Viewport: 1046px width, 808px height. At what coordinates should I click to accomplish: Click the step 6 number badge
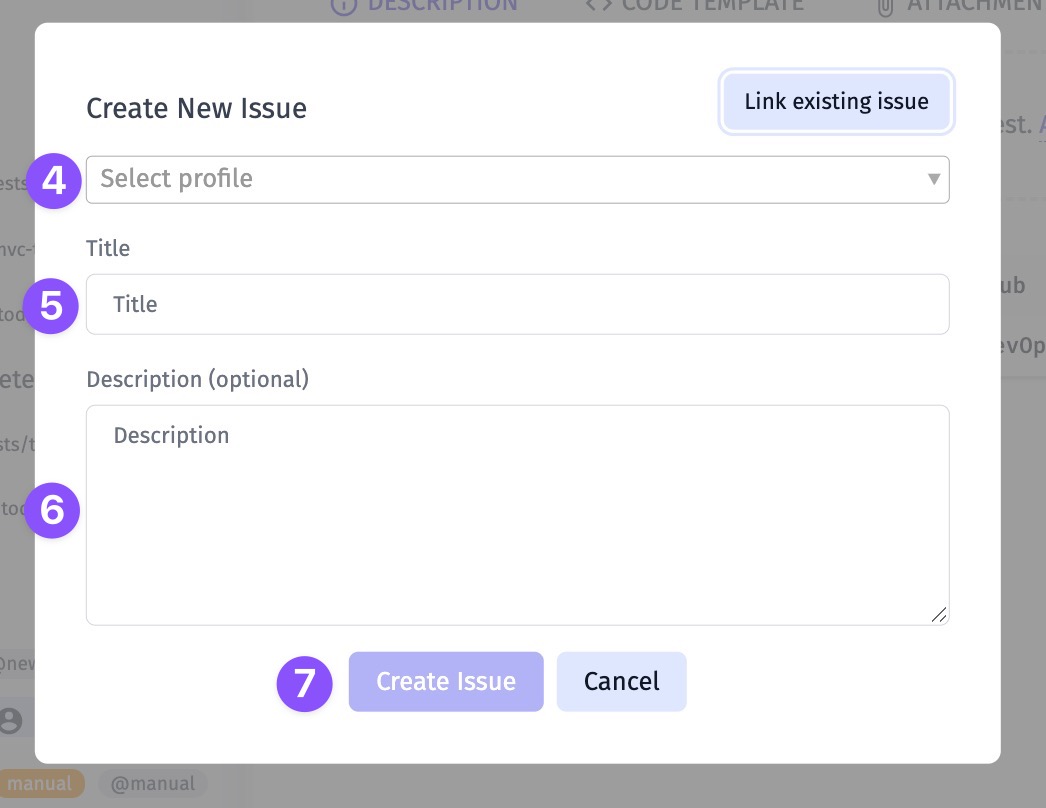tap(52, 511)
